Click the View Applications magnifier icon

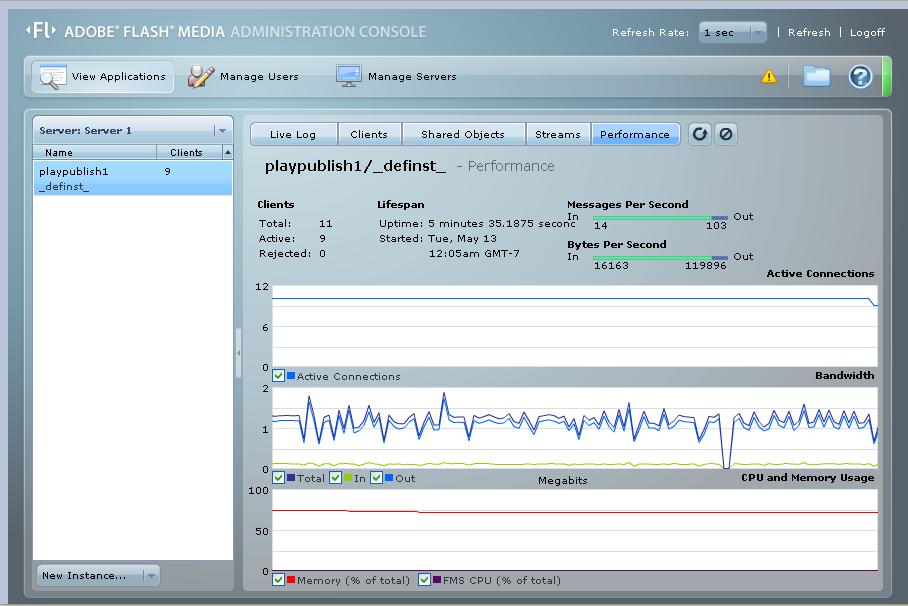tap(52, 77)
